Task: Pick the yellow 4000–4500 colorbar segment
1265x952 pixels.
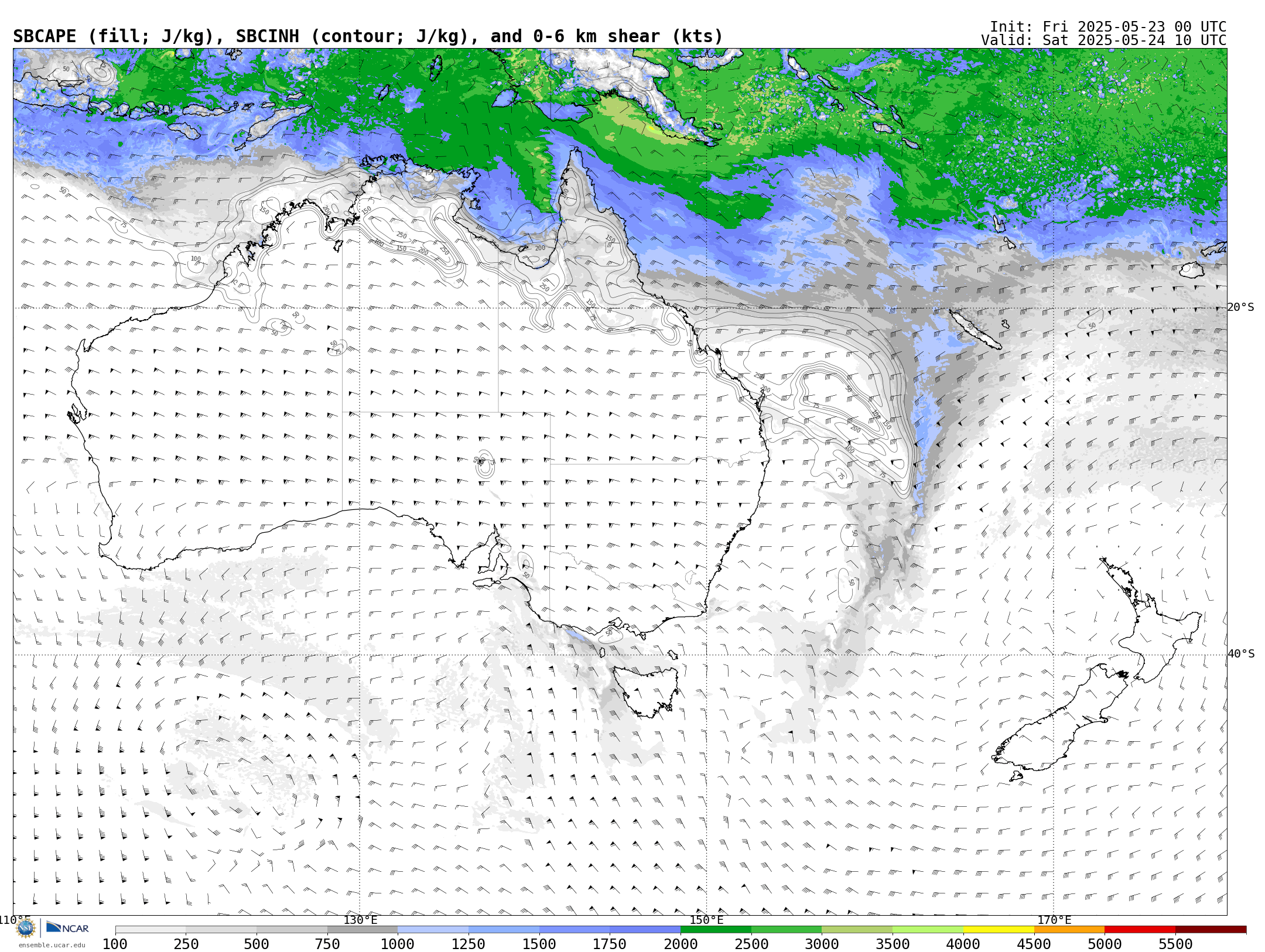Action: pyautogui.click(x=999, y=930)
